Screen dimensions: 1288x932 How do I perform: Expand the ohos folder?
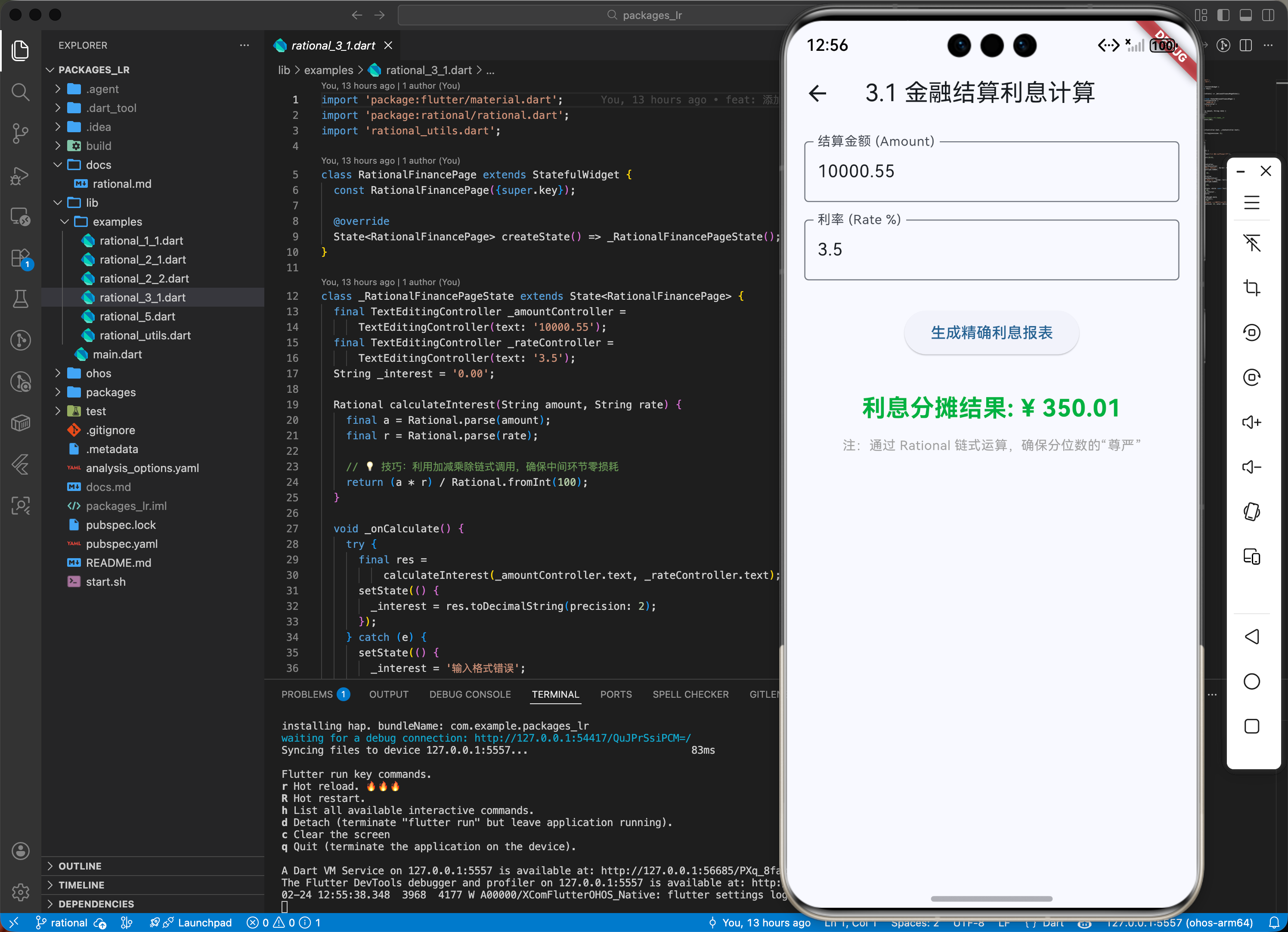click(x=98, y=373)
